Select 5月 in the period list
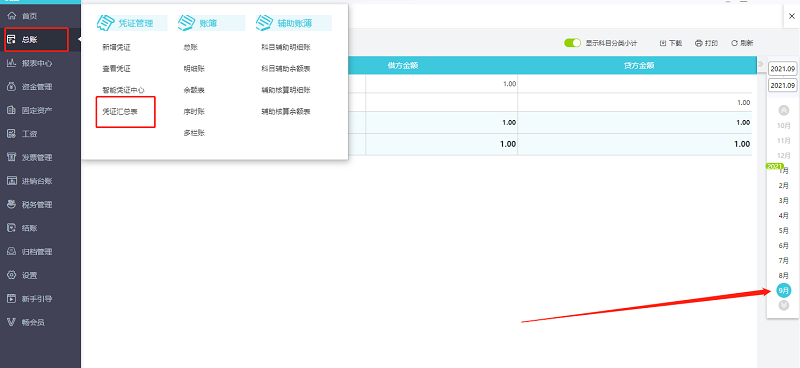The width and height of the screenshot is (800, 368). (x=784, y=231)
